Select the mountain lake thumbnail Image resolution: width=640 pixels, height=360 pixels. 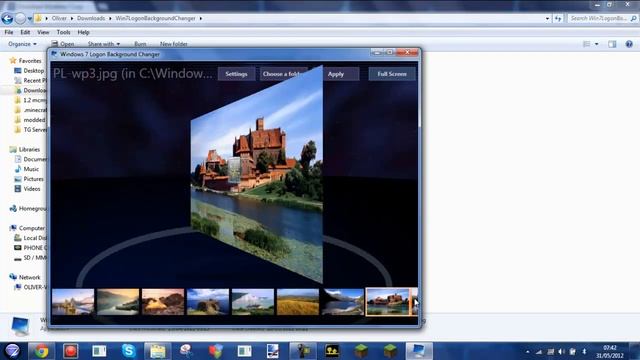coord(343,302)
